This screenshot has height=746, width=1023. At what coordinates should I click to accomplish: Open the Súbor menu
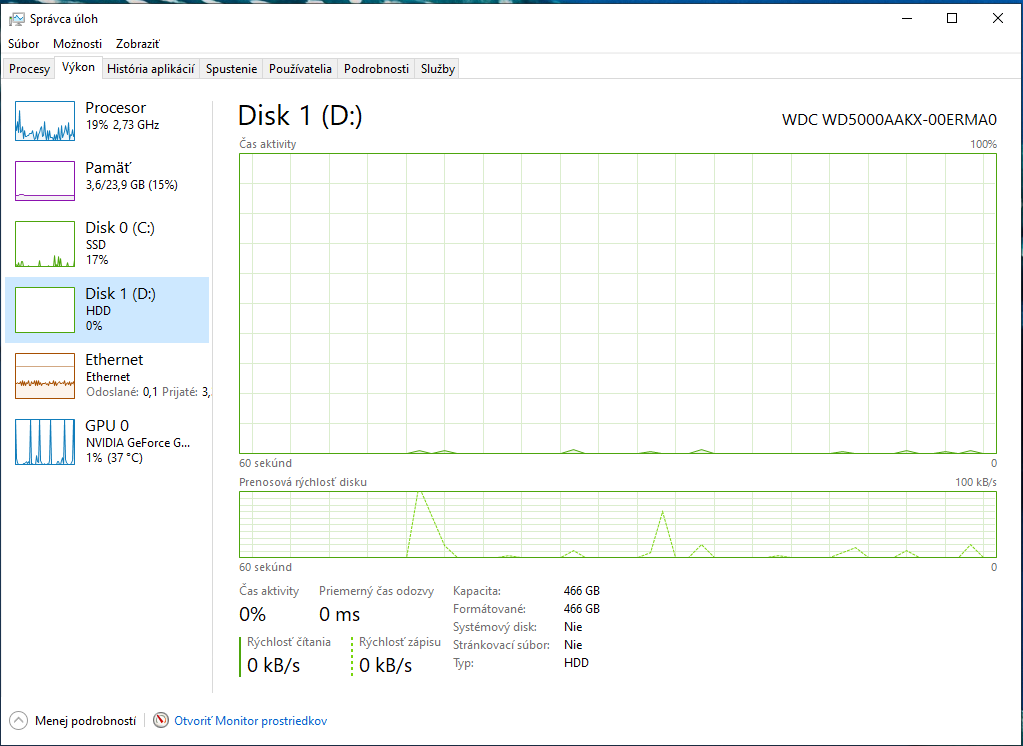click(x=24, y=44)
